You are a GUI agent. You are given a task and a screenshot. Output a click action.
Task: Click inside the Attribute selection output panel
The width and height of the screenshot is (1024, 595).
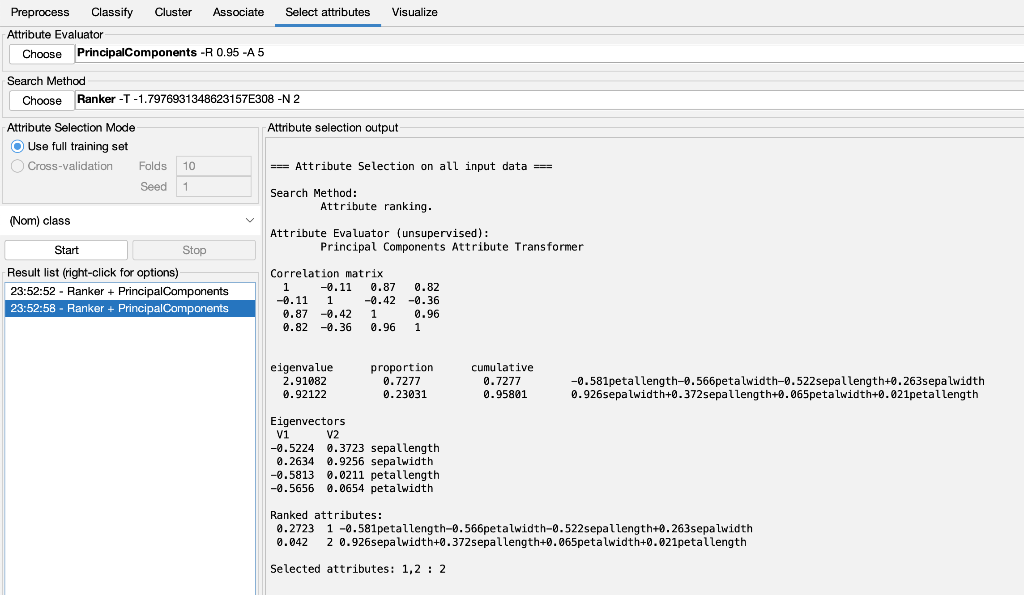640,400
